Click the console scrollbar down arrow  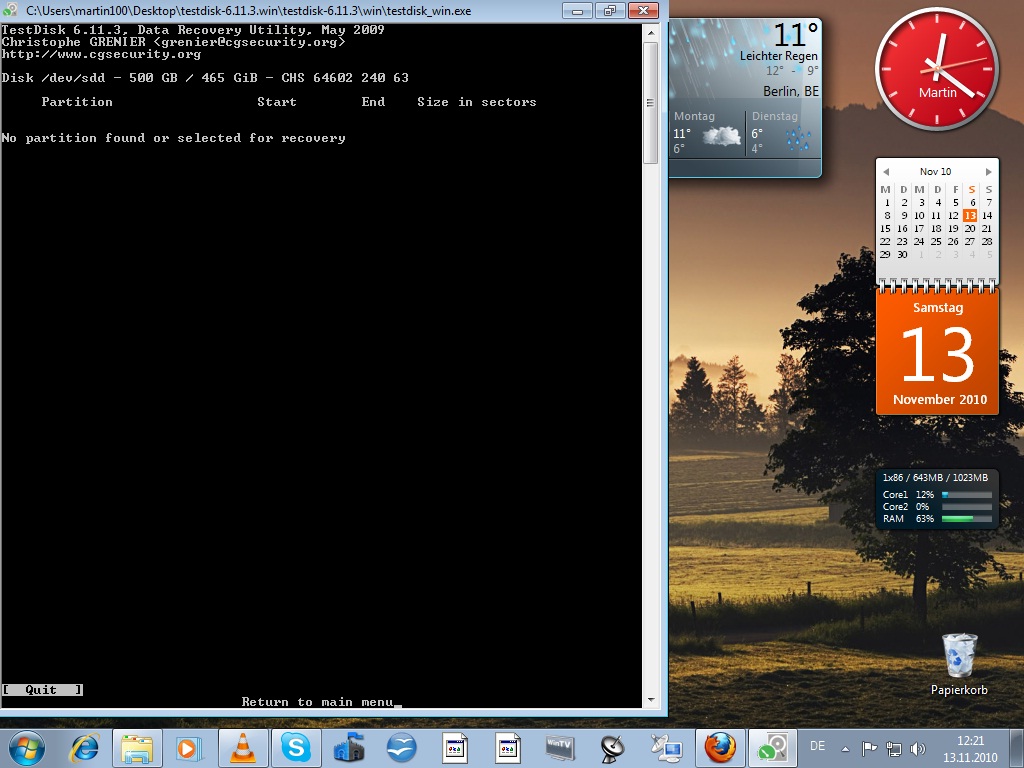650,700
